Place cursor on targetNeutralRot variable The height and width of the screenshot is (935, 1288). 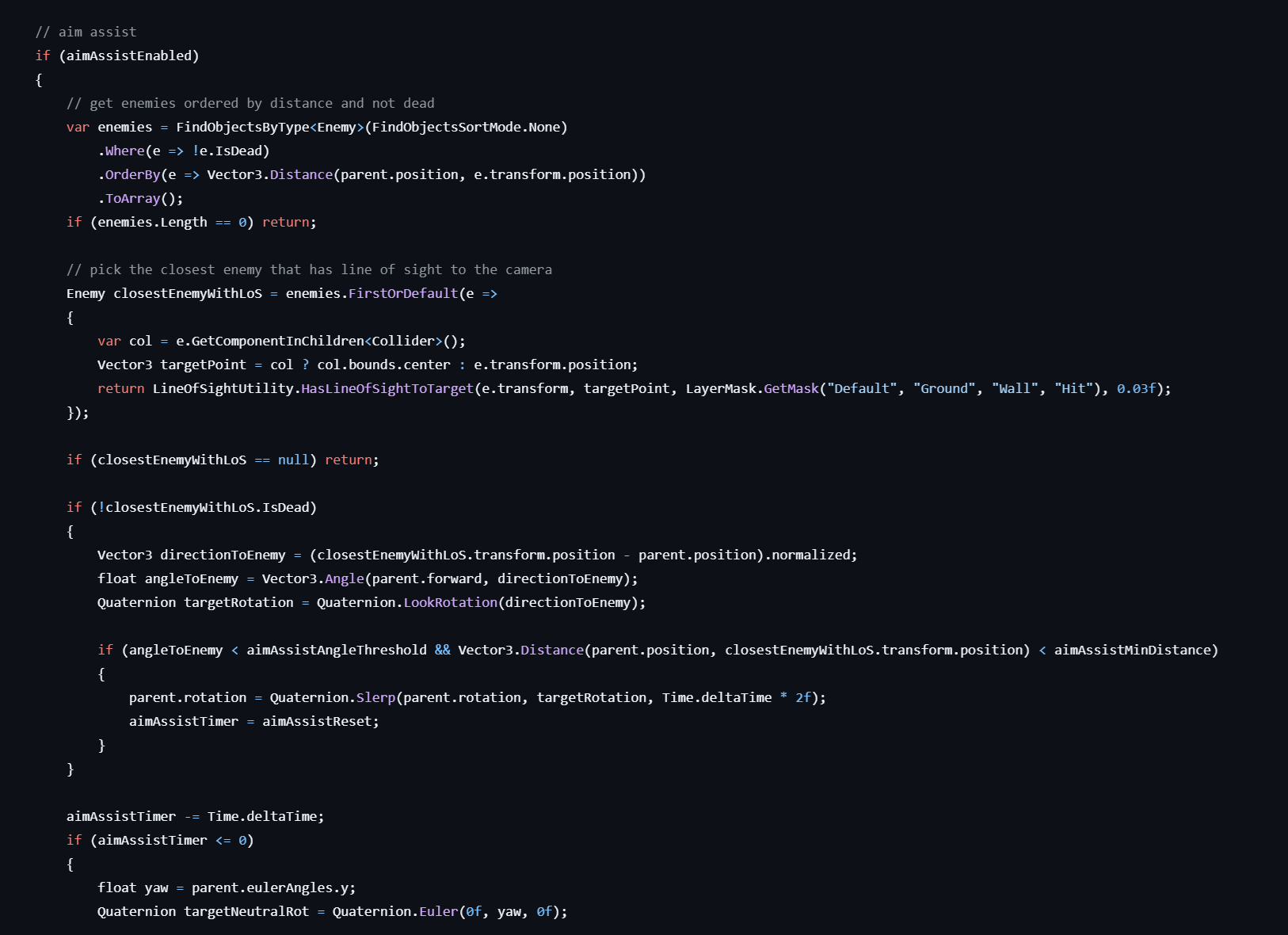[x=246, y=911]
